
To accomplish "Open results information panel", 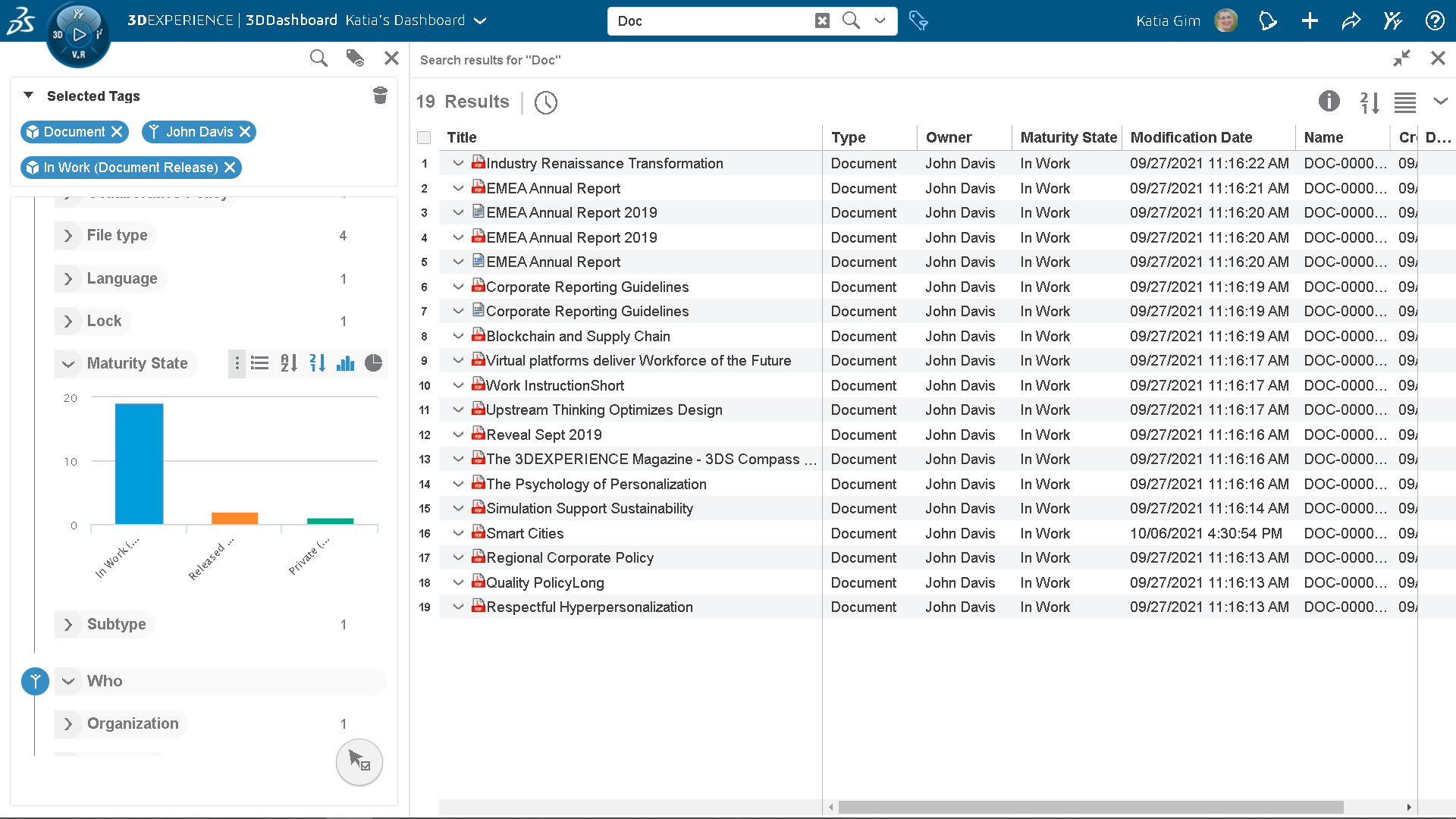I will (1329, 101).
